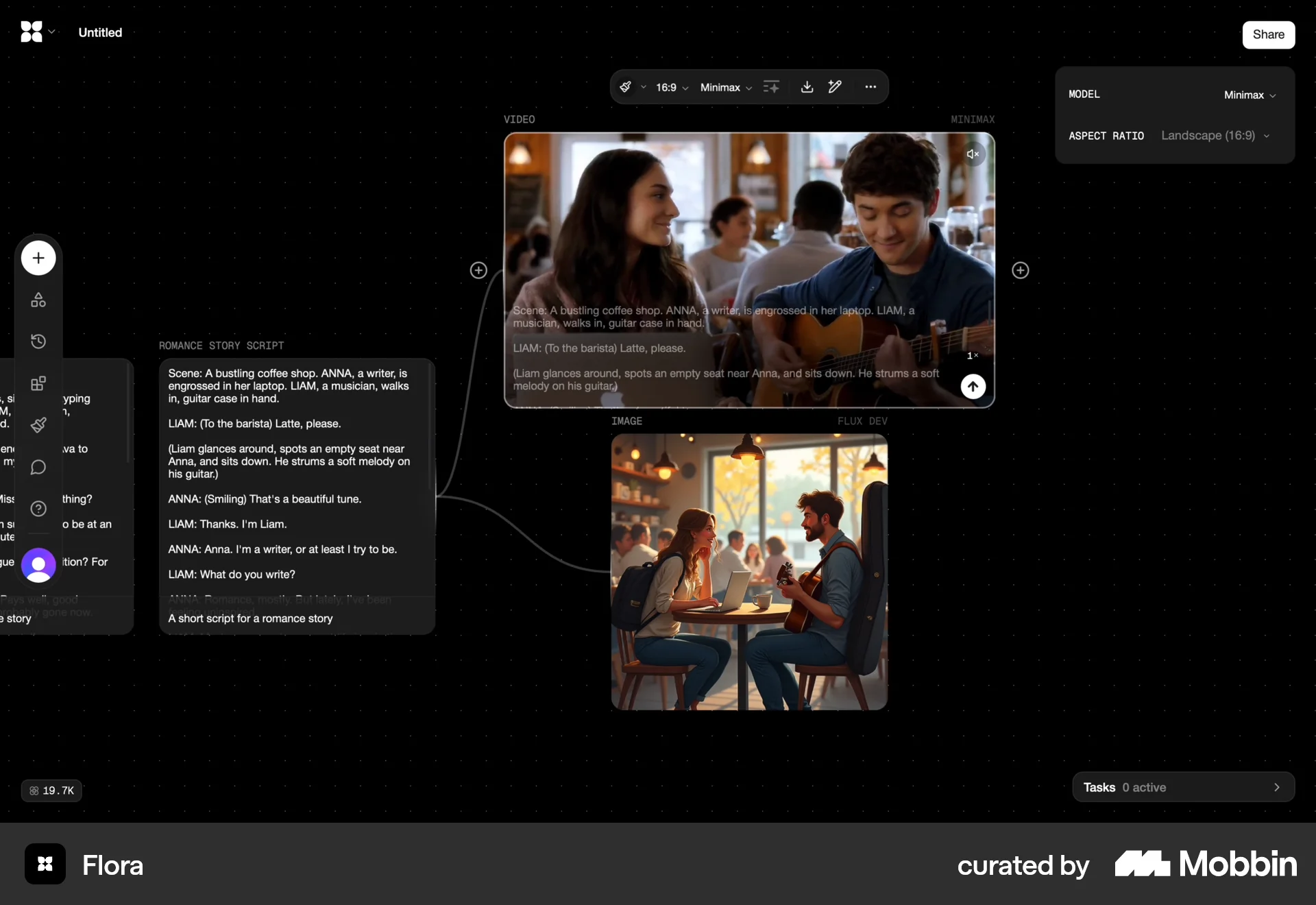Select the paintbrush icon in left sidebar
The height and width of the screenshot is (905, 1316).
[38, 425]
